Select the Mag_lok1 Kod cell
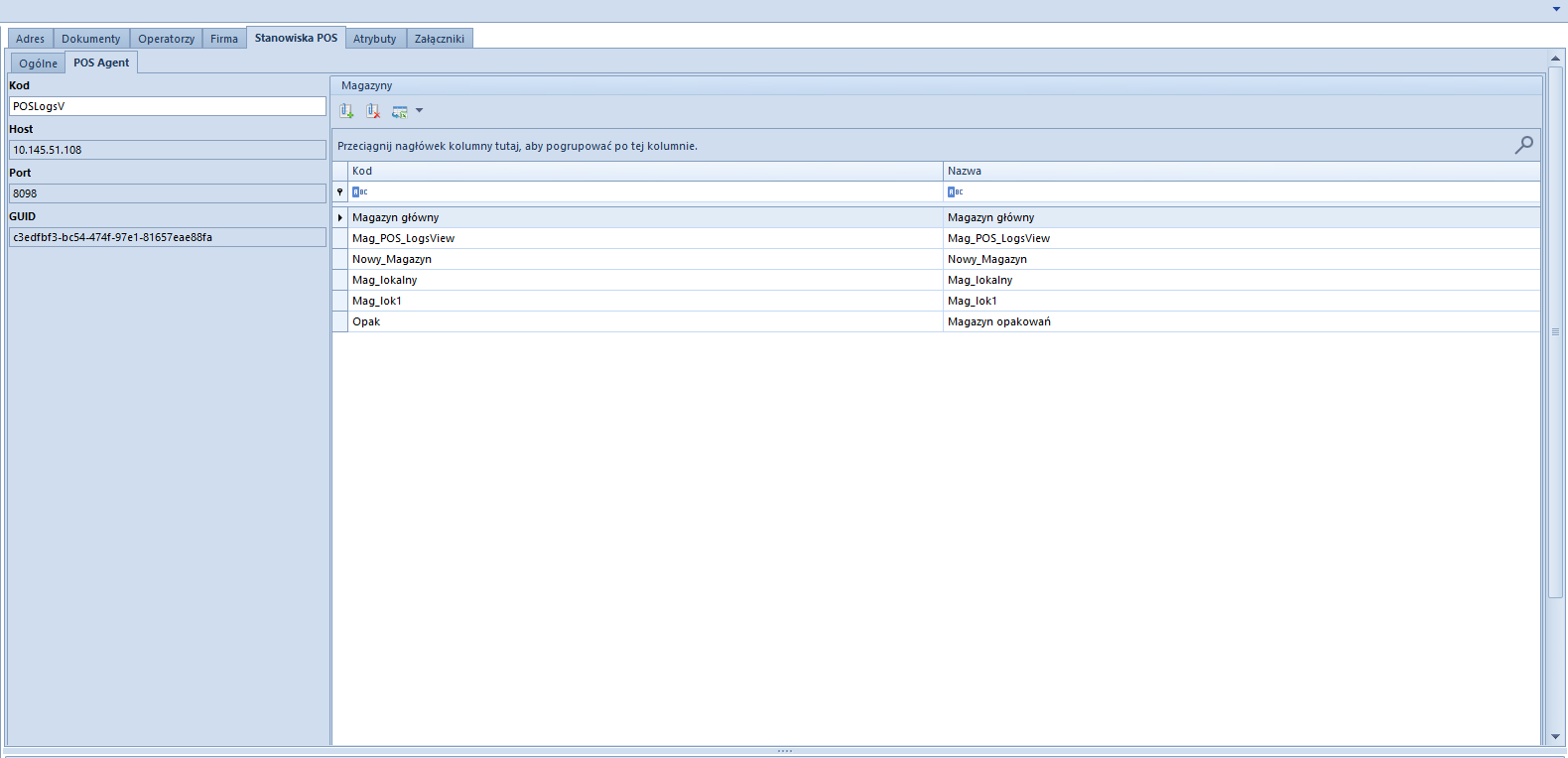The height and width of the screenshot is (758, 1568). [x=645, y=301]
